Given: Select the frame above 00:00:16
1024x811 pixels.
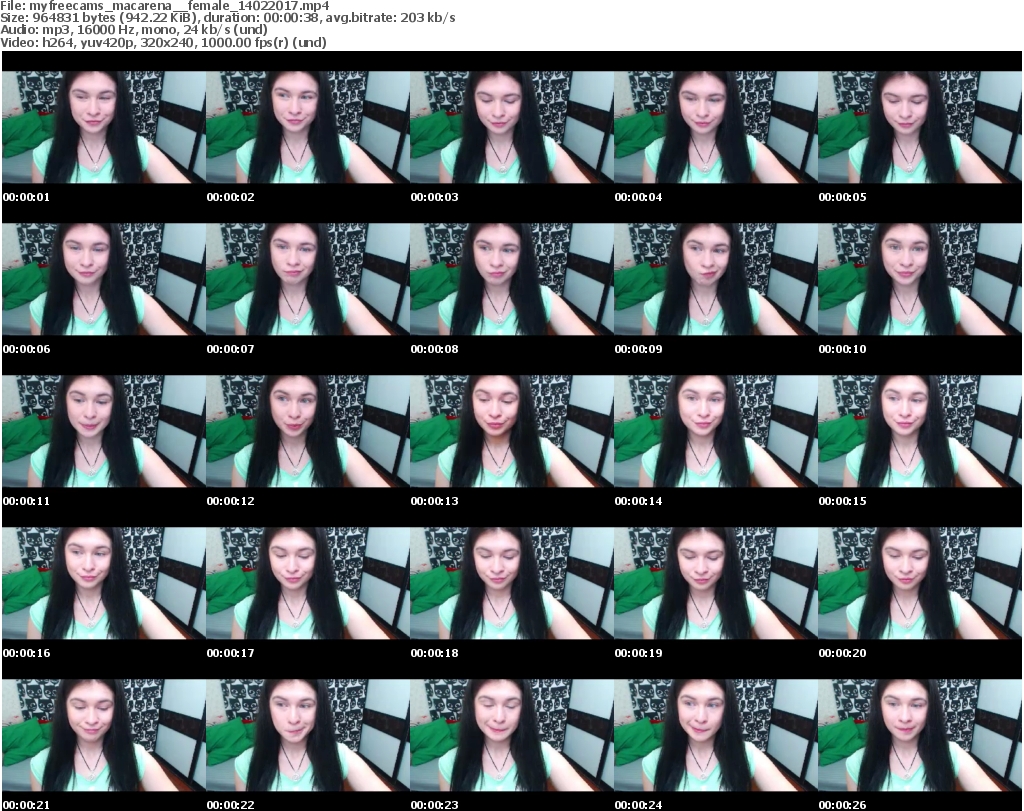Looking at the screenshot, I should pos(104,583).
